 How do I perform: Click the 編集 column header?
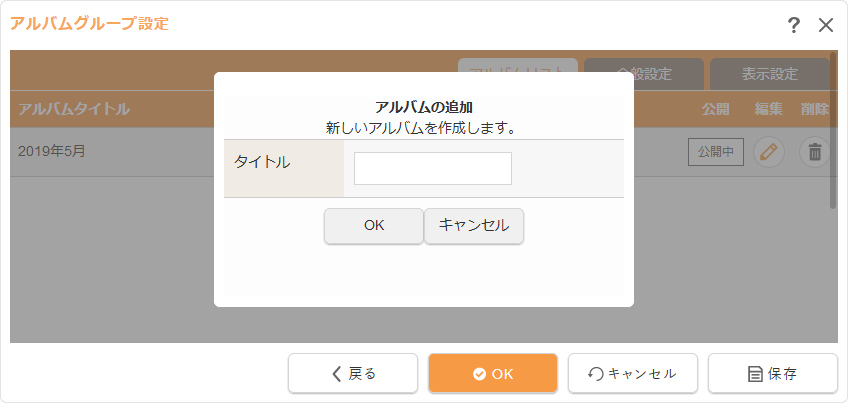[x=768, y=109]
